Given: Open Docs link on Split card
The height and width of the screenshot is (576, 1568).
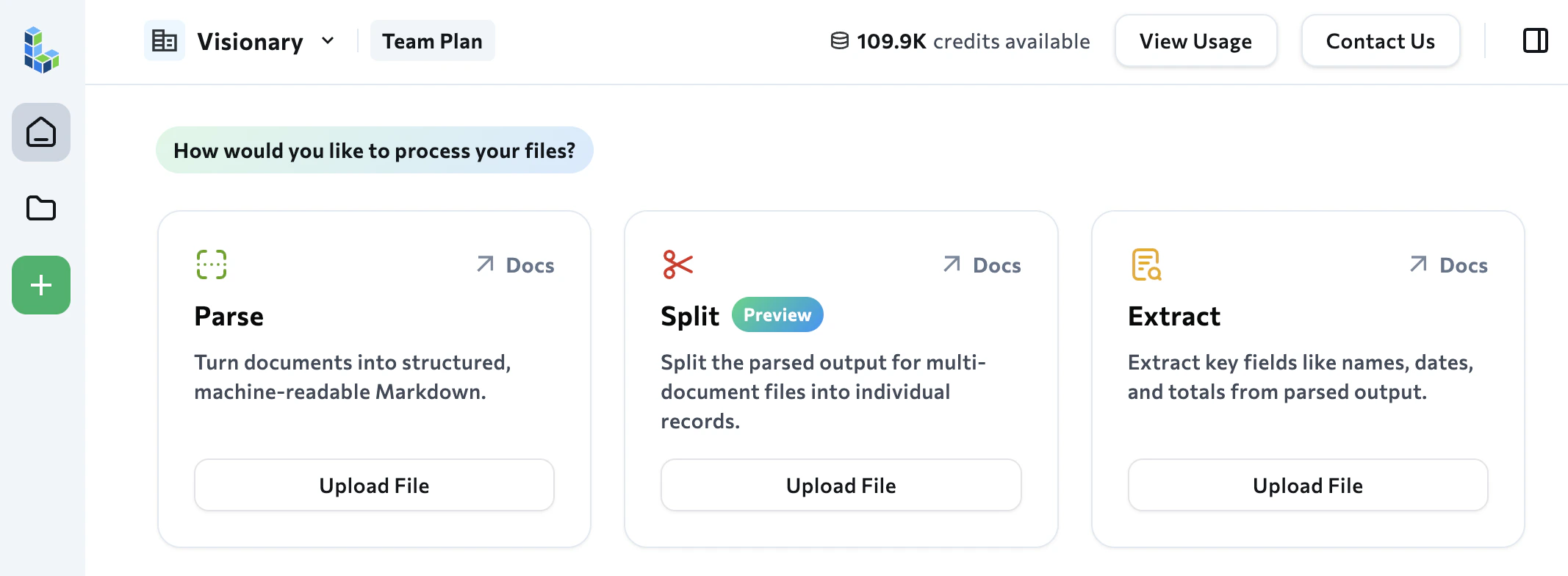Looking at the screenshot, I should (982, 265).
